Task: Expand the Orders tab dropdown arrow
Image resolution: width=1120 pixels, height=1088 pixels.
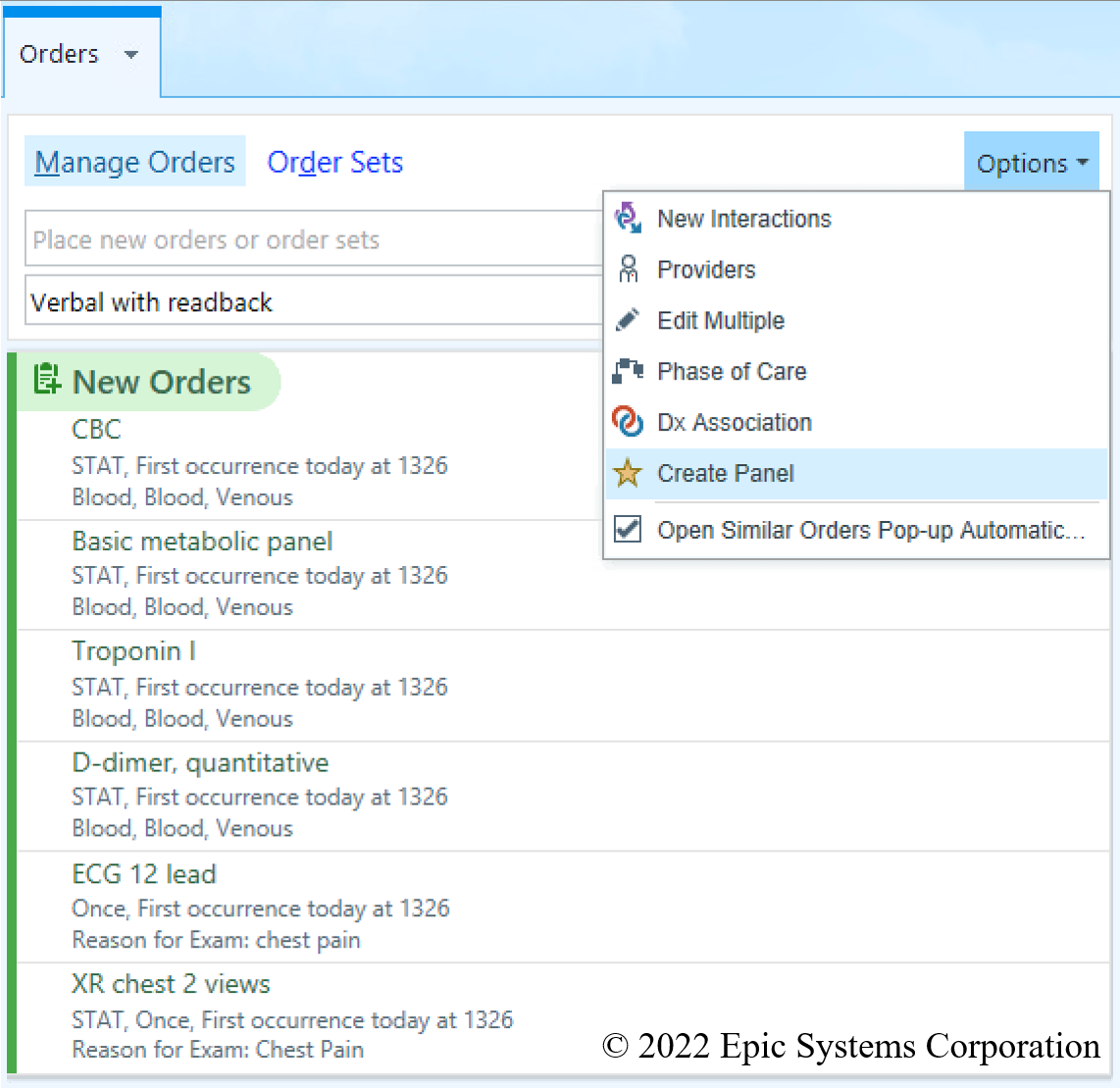Action: [131, 55]
